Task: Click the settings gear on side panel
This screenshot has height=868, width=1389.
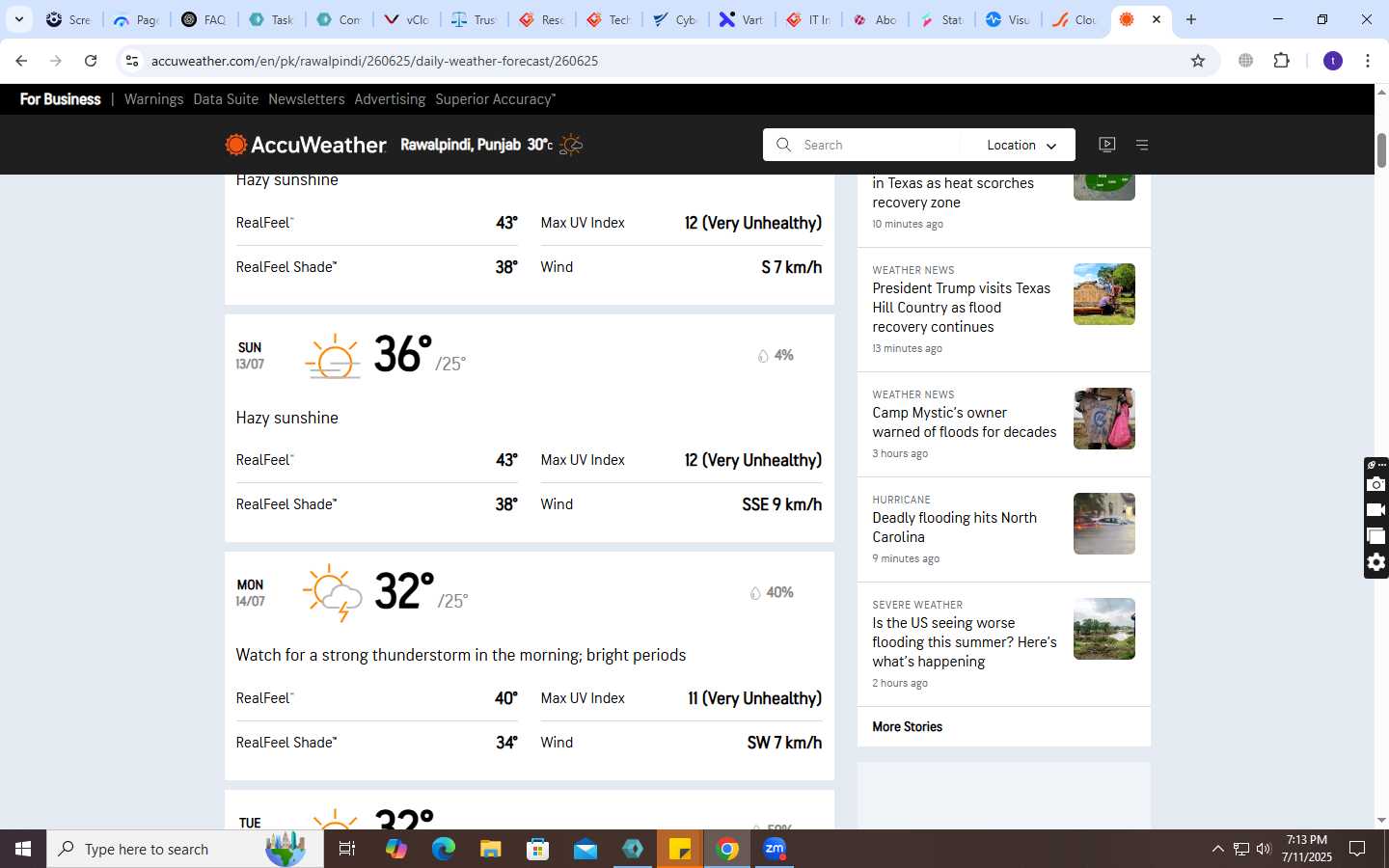Action: coord(1376,562)
